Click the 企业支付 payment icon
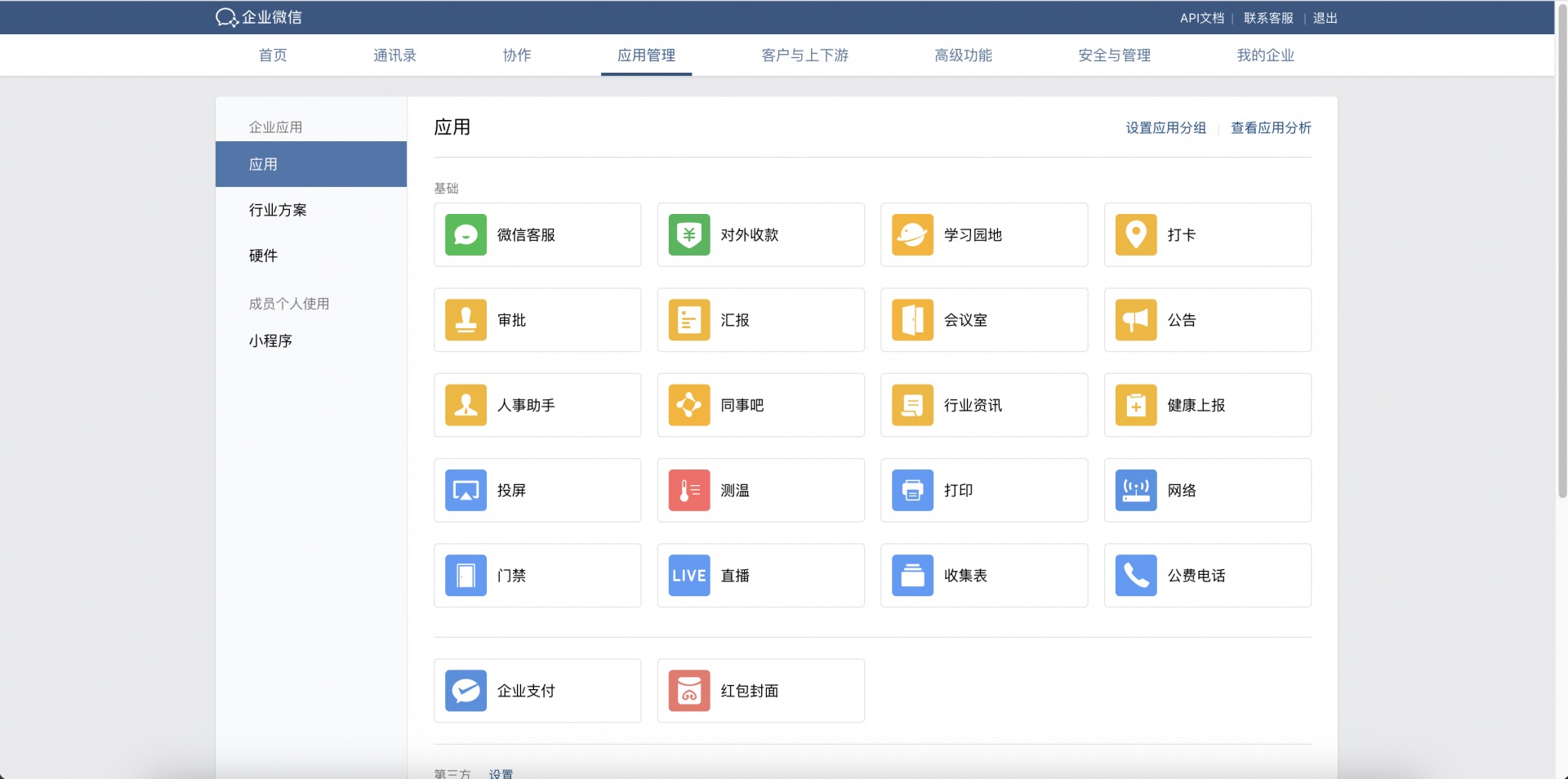The height and width of the screenshot is (779, 1568). [x=465, y=691]
